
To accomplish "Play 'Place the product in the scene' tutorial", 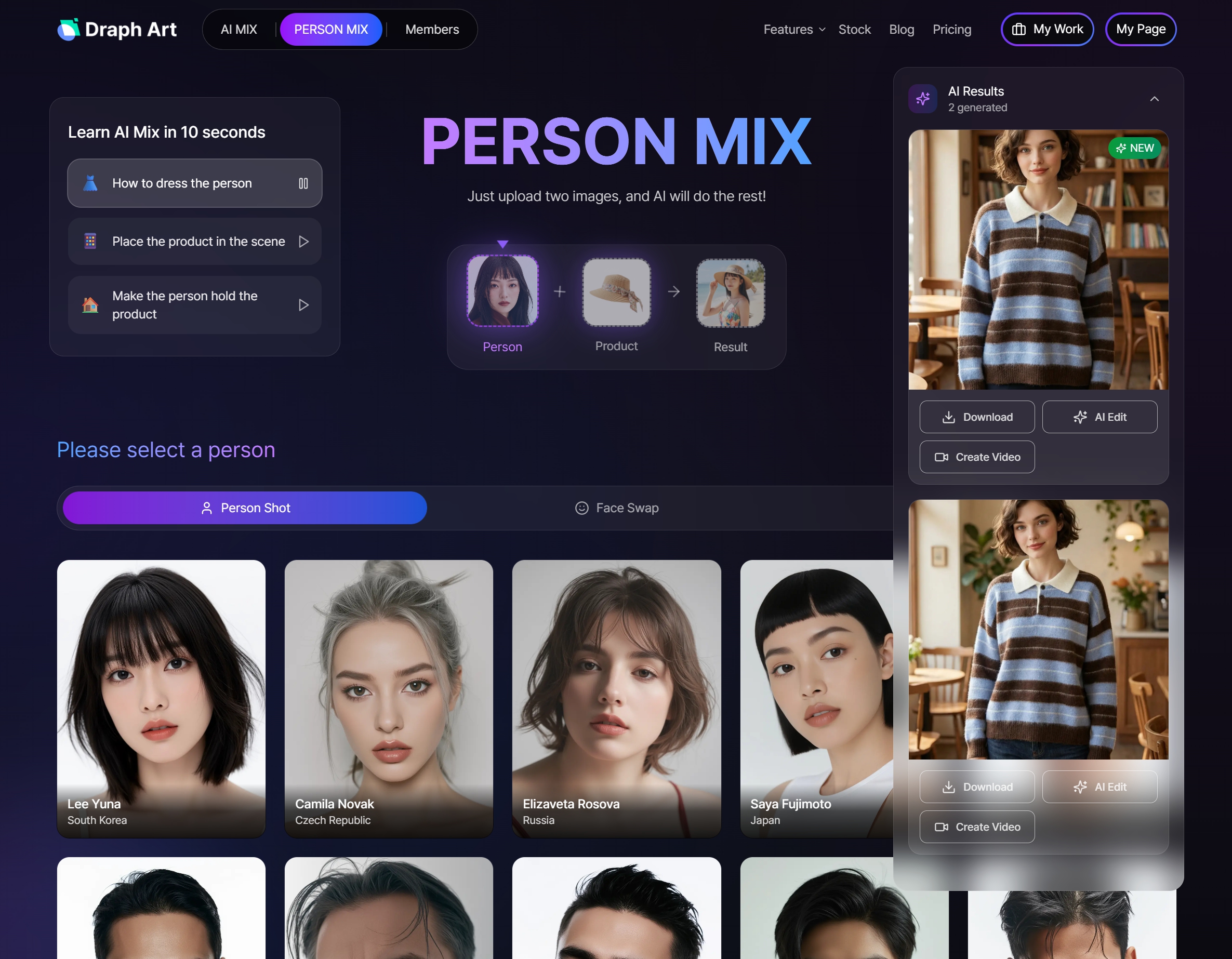I will 303,242.
